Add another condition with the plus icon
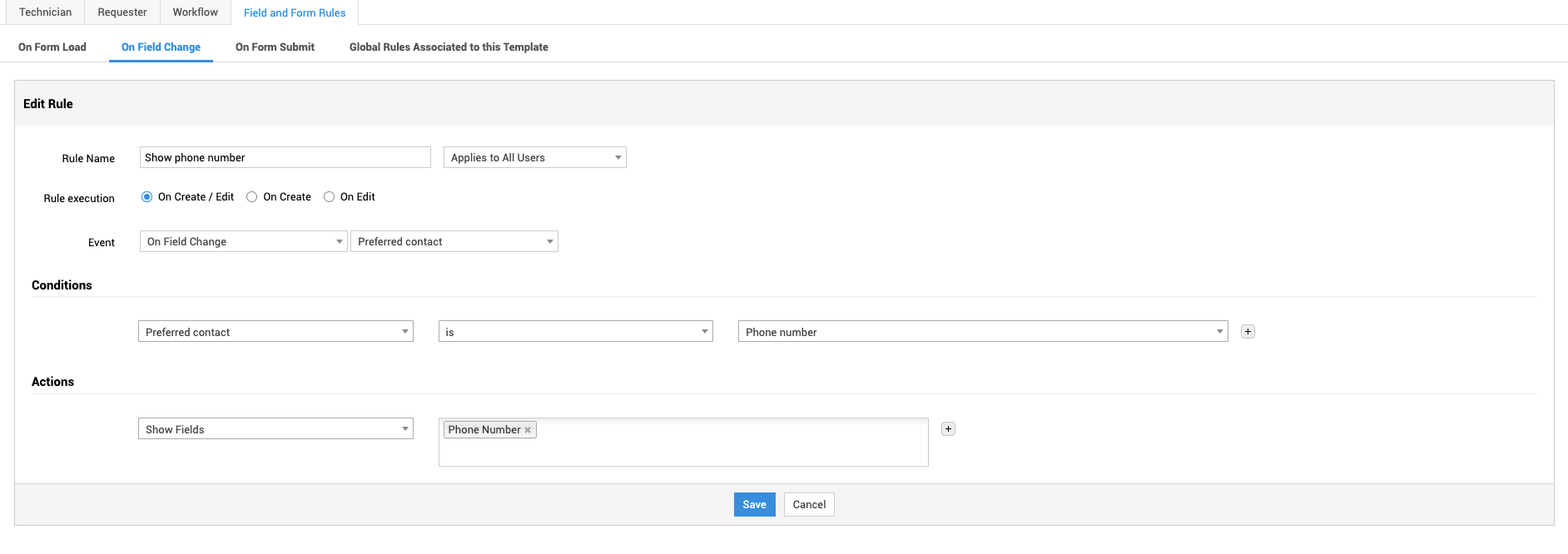 1248,331
